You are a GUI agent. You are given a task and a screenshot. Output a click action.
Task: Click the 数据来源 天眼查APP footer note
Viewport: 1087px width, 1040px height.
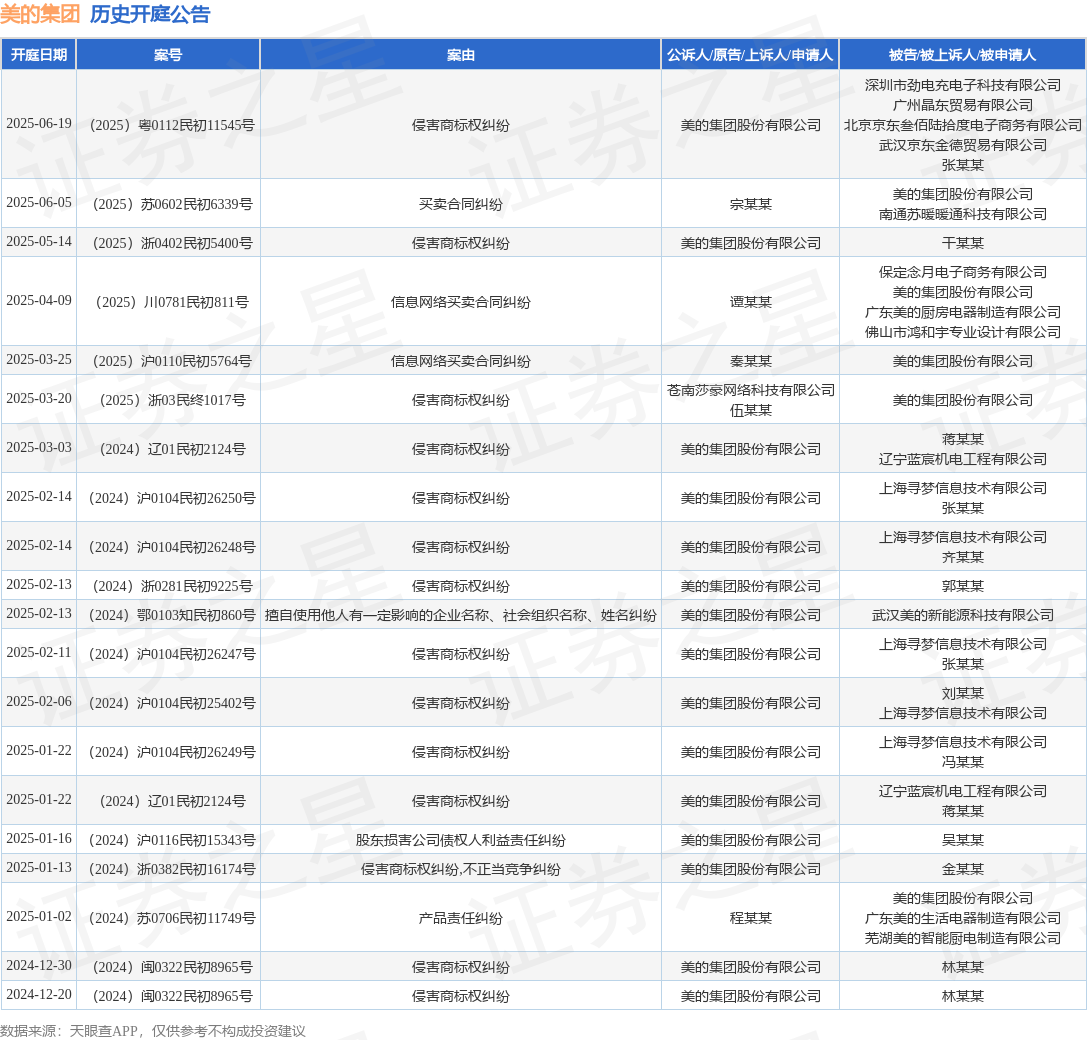coord(153,1031)
